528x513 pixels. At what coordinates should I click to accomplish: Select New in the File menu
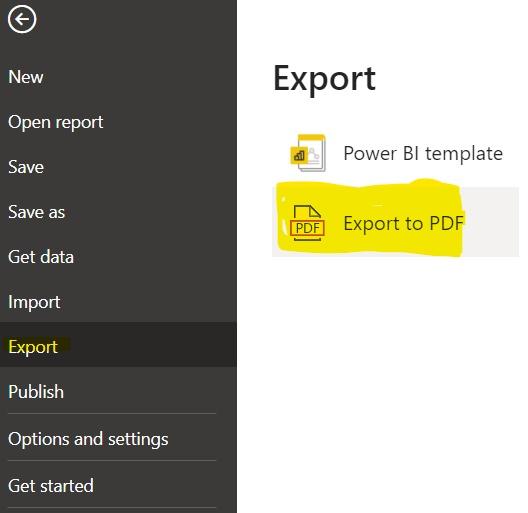coord(26,77)
